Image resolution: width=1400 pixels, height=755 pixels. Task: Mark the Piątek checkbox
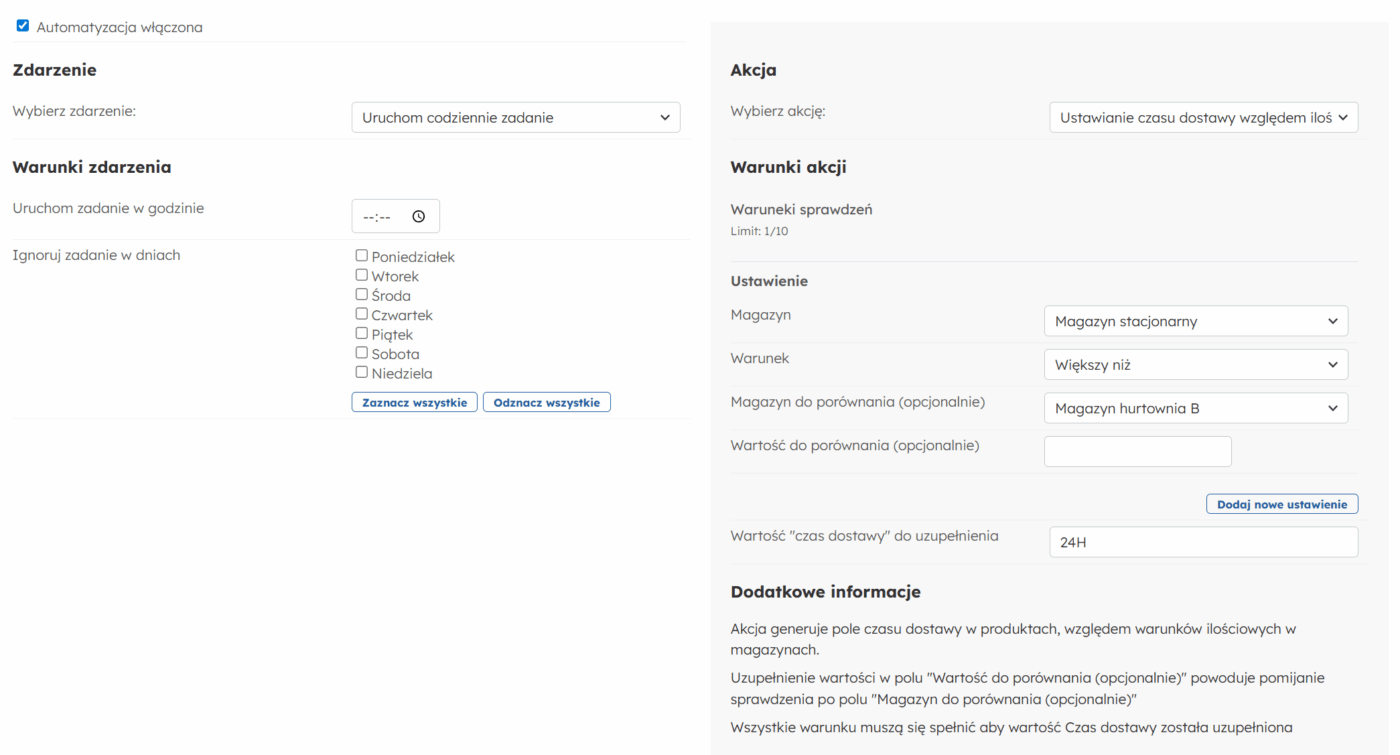(362, 333)
